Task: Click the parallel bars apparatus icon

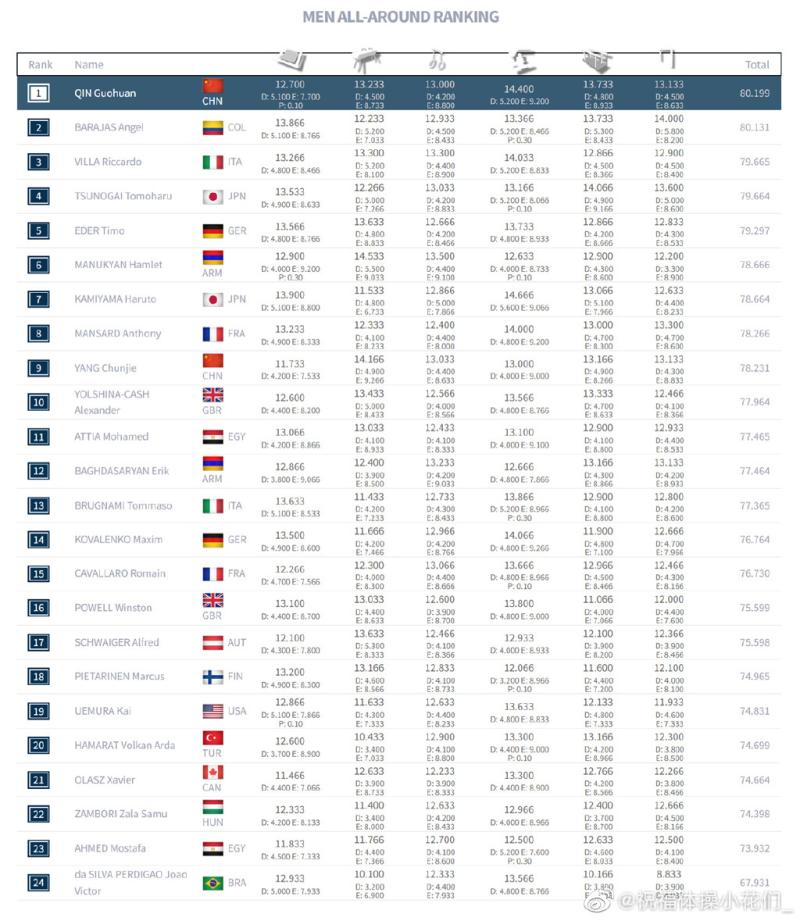Action: tap(597, 58)
